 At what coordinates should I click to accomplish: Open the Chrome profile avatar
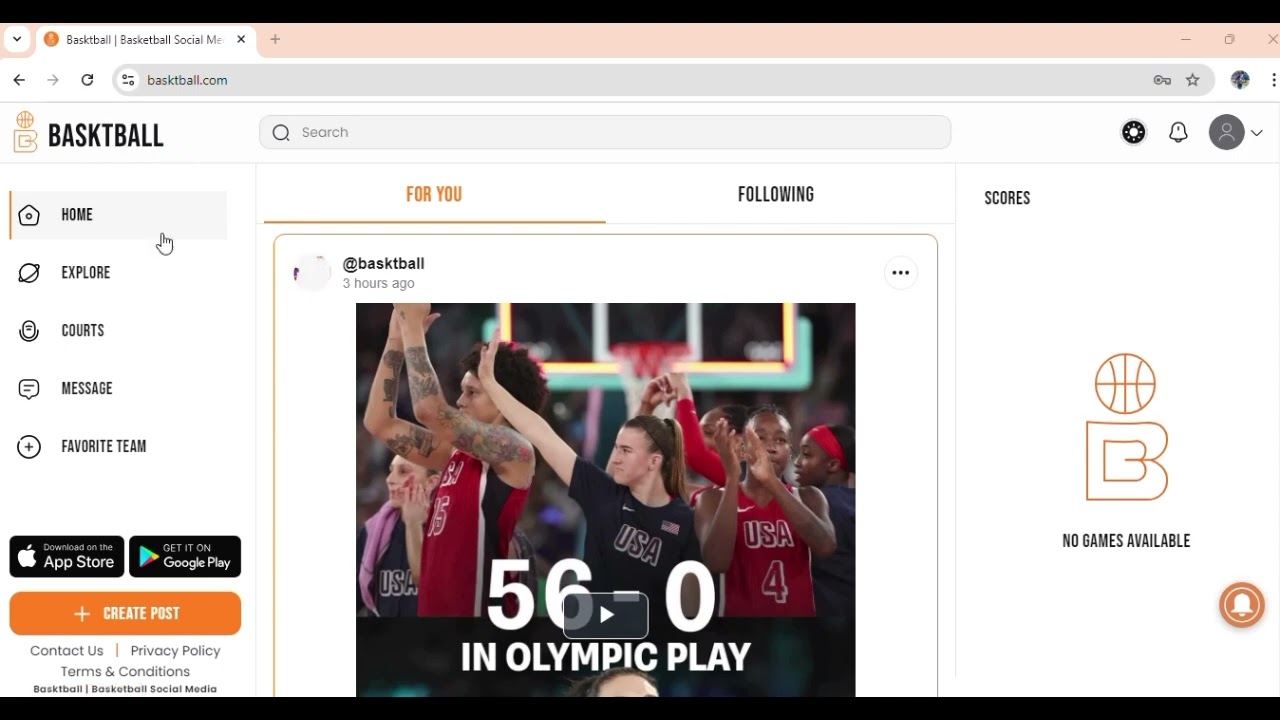pos(1241,80)
